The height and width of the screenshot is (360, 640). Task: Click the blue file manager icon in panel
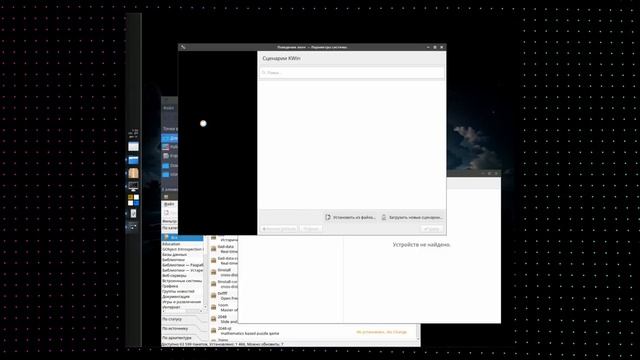133,160
